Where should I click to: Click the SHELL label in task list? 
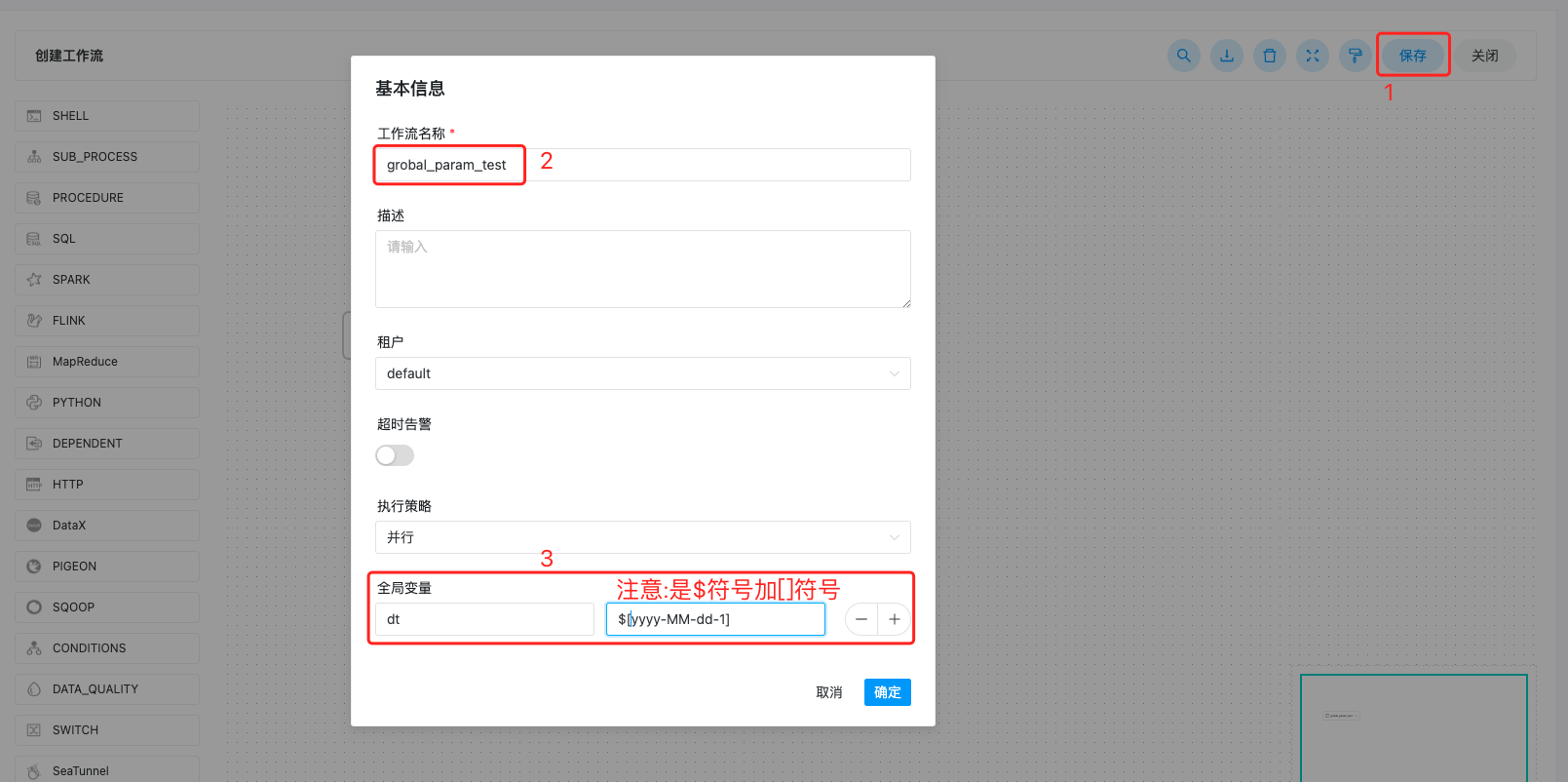(70, 116)
